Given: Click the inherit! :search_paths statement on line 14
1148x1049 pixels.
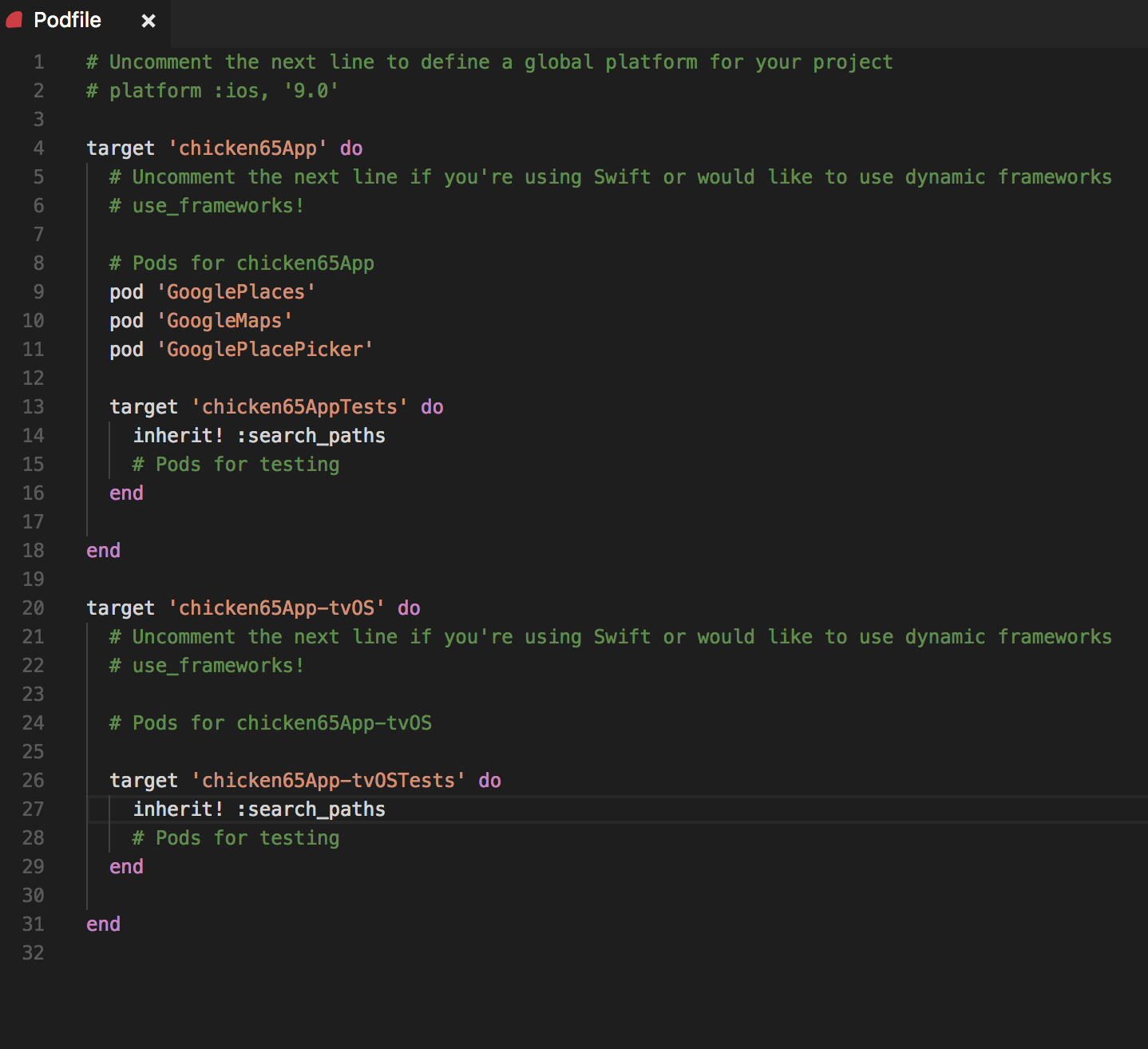Looking at the screenshot, I should [259, 435].
